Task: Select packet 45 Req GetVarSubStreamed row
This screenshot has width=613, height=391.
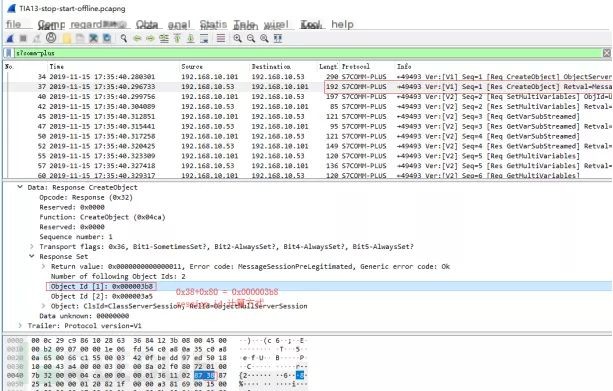Action: click(x=308, y=117)
